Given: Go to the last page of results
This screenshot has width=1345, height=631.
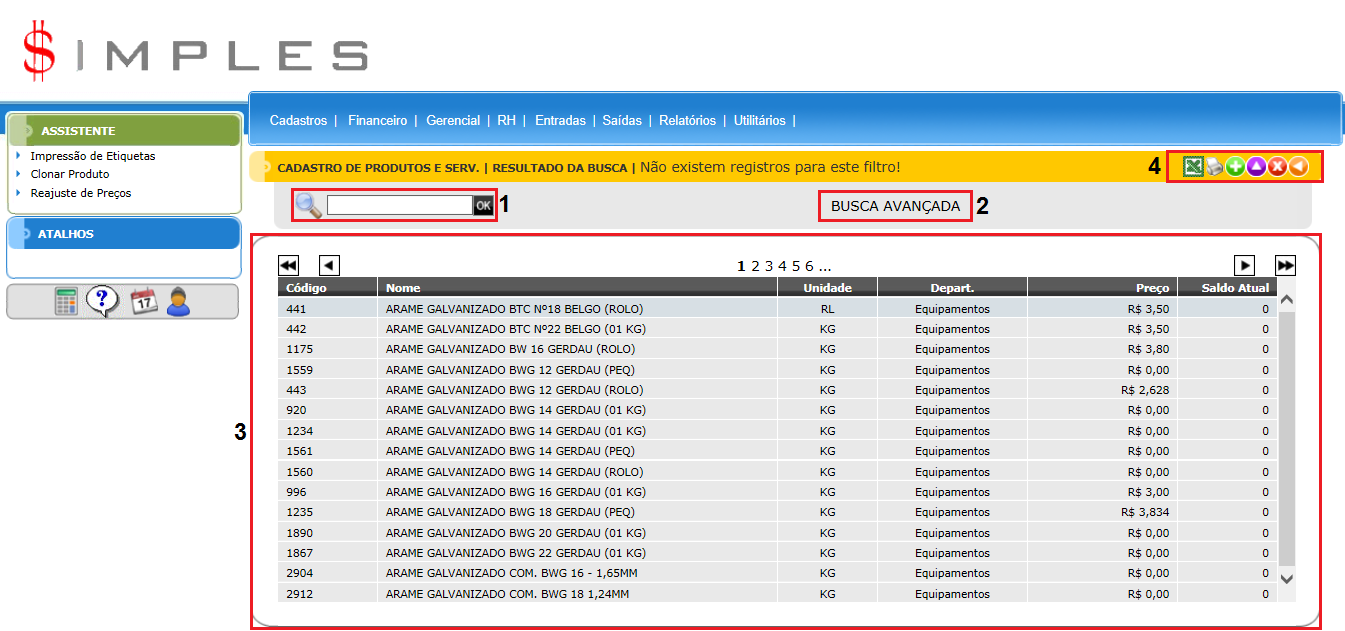Looking at the screenshot, I should 1286,265.
